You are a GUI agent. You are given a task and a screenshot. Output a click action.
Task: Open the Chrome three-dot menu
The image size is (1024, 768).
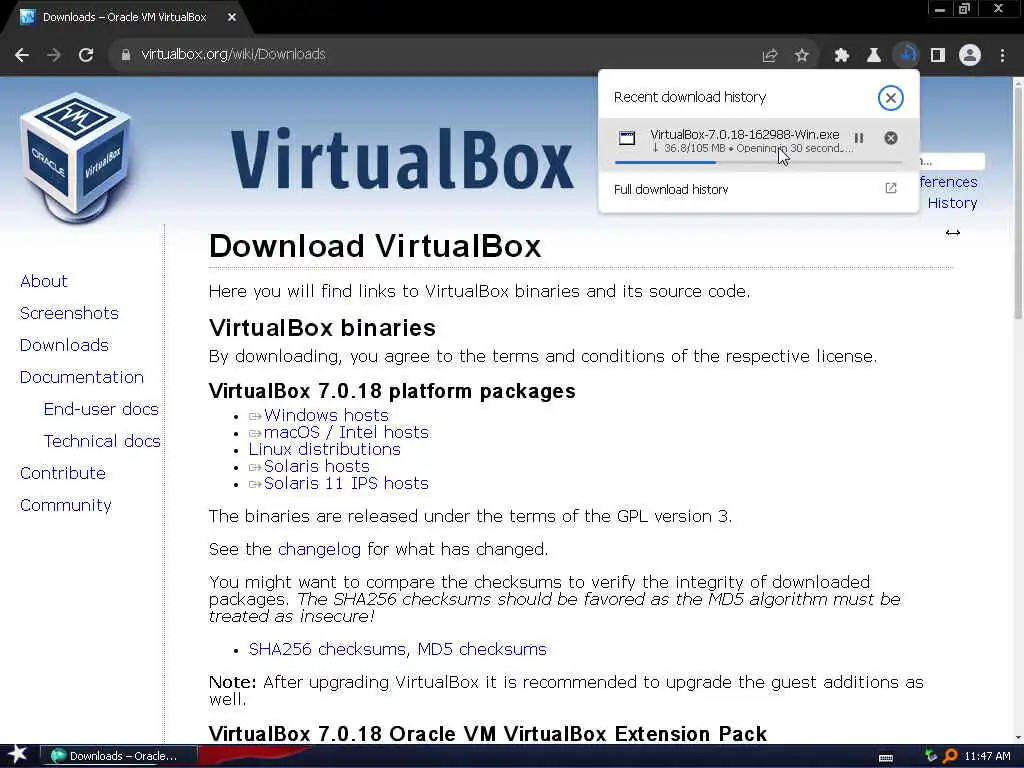1002,56
